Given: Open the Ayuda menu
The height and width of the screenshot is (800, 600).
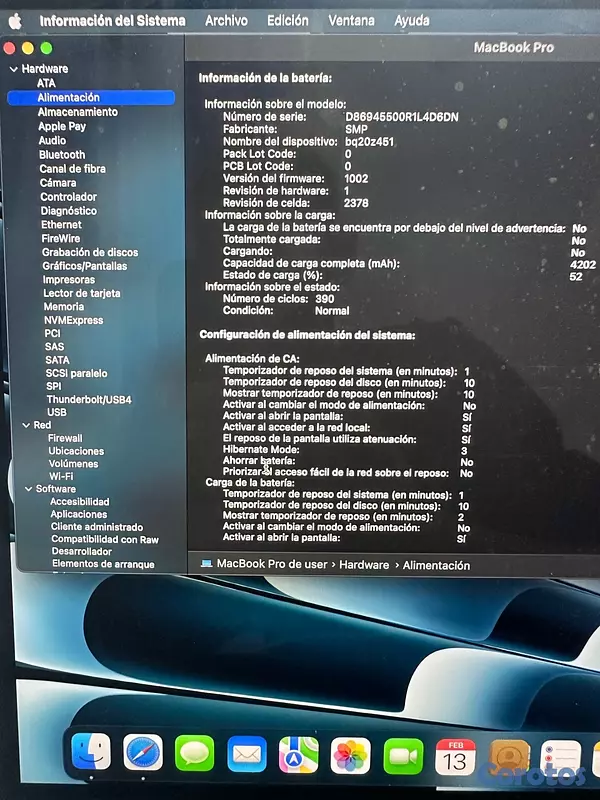Looking at the screenshot, I should (412, 21).
